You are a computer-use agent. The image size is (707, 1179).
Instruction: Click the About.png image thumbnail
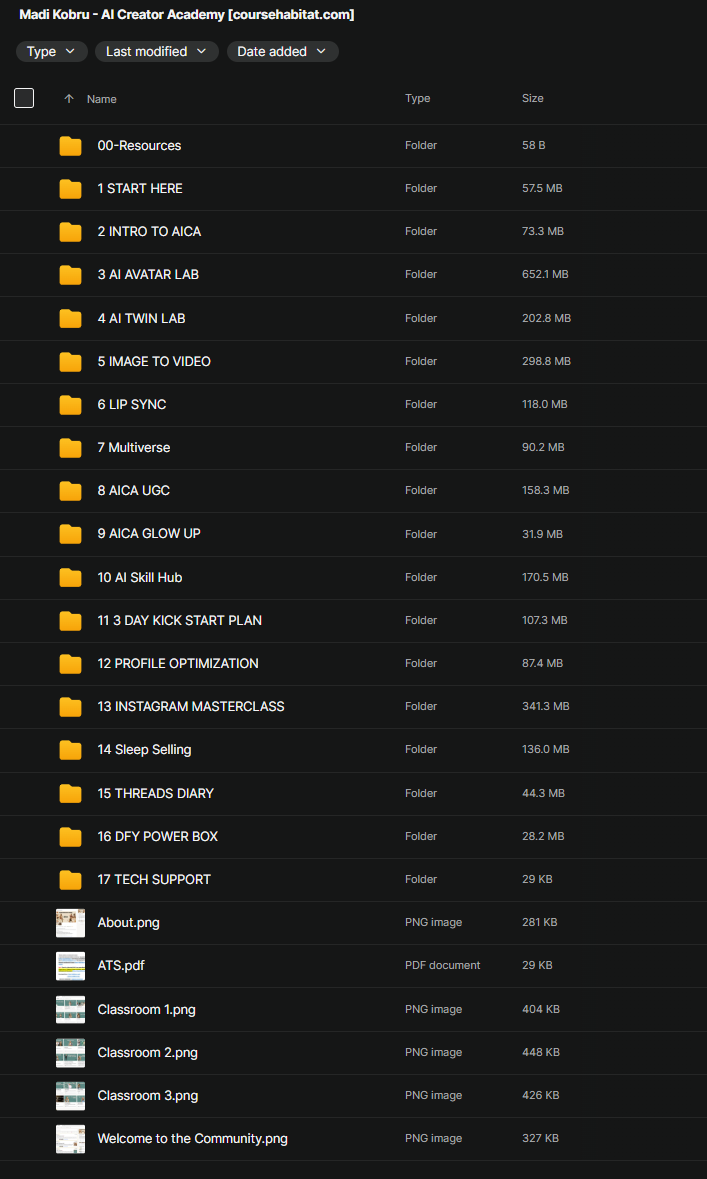[x=70, y=923]
